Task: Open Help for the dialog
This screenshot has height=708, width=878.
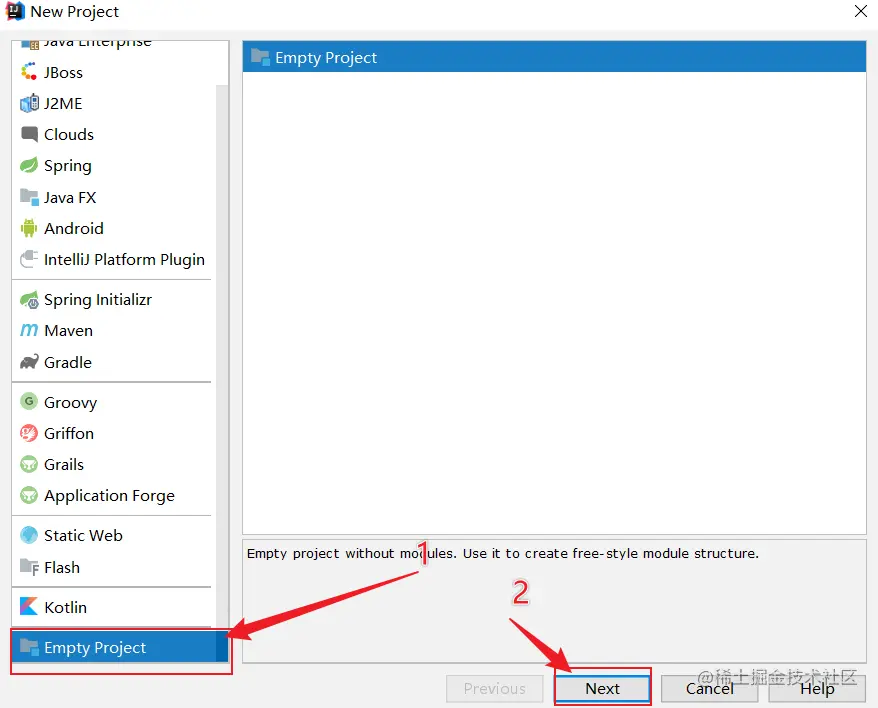Action: pos(817,688)
